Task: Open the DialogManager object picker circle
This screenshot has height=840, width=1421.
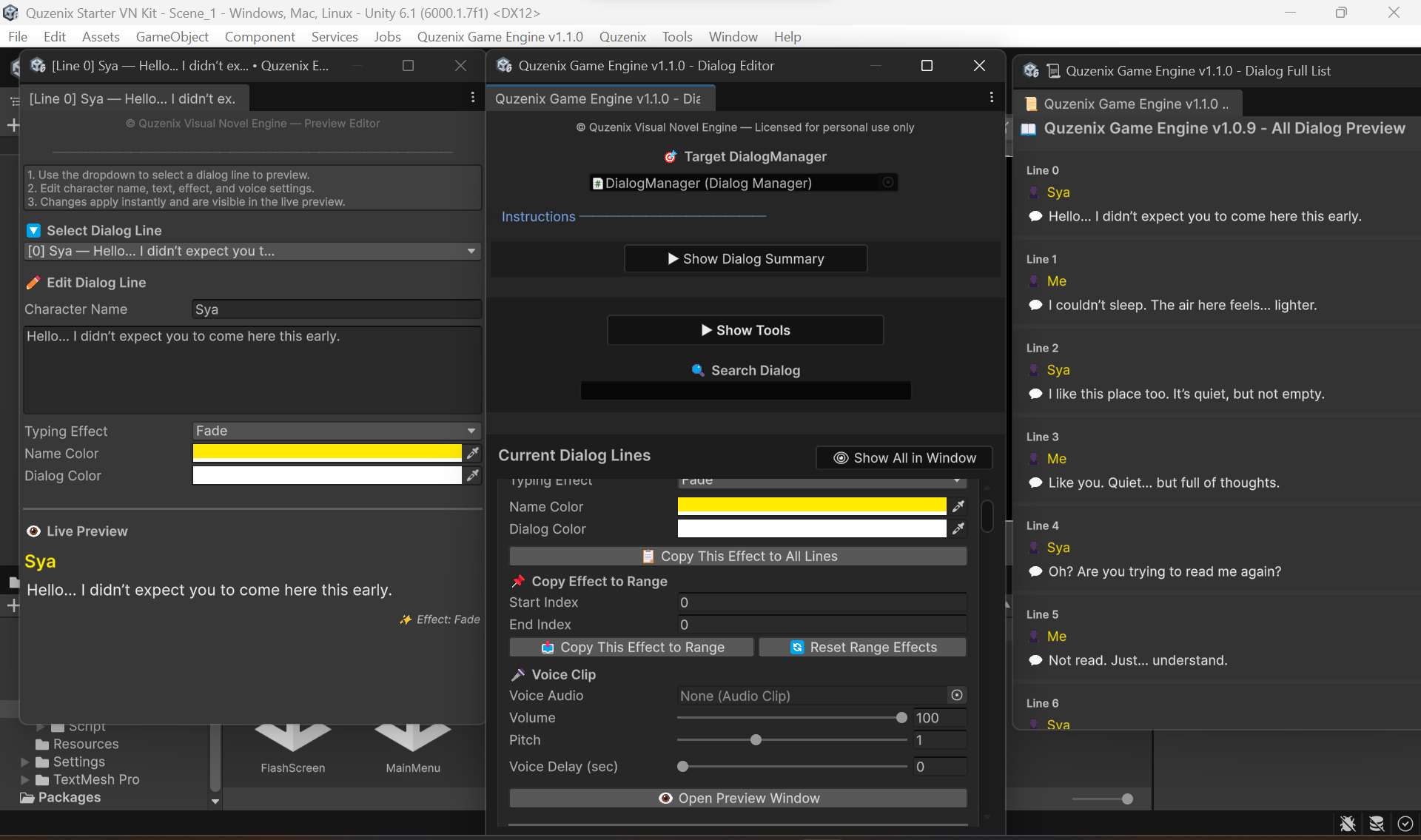Action: (x=888, y=182)
